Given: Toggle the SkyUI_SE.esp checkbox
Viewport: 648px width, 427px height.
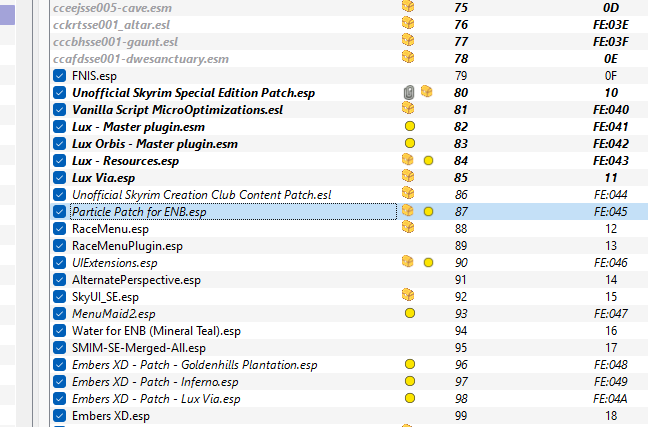Looking at the screenshot, I should pos(60,297).
